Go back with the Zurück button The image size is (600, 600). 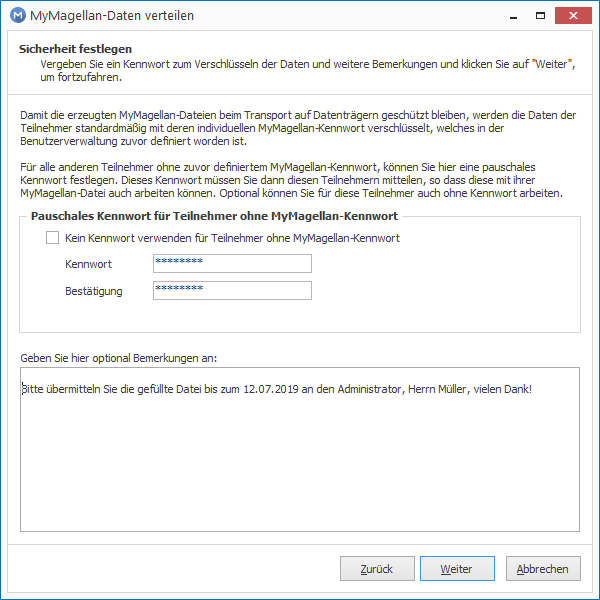pyautogui.click(x=377, y=569)
